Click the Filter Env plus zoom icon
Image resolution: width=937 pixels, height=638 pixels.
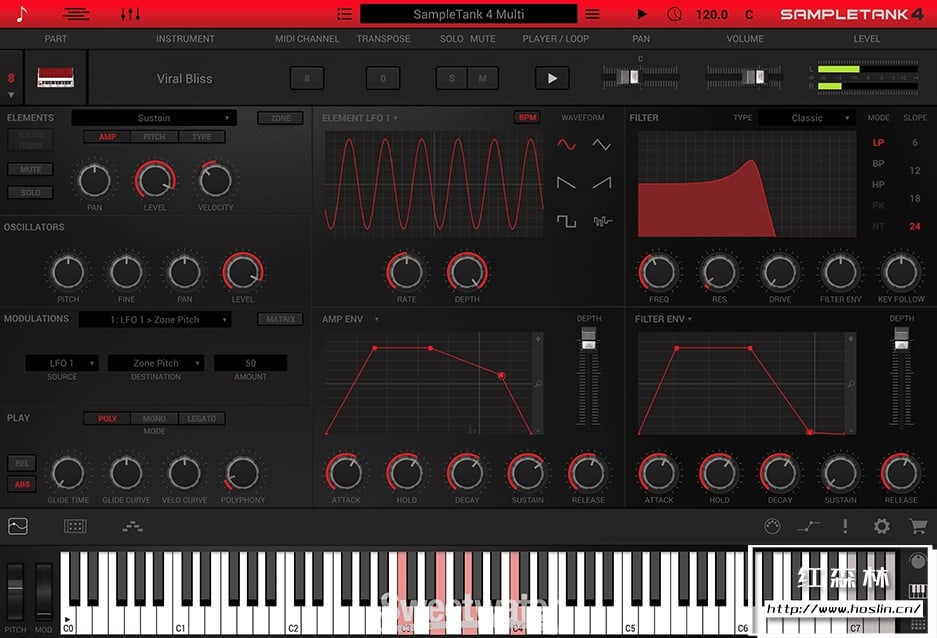click(x=851, y=339)
